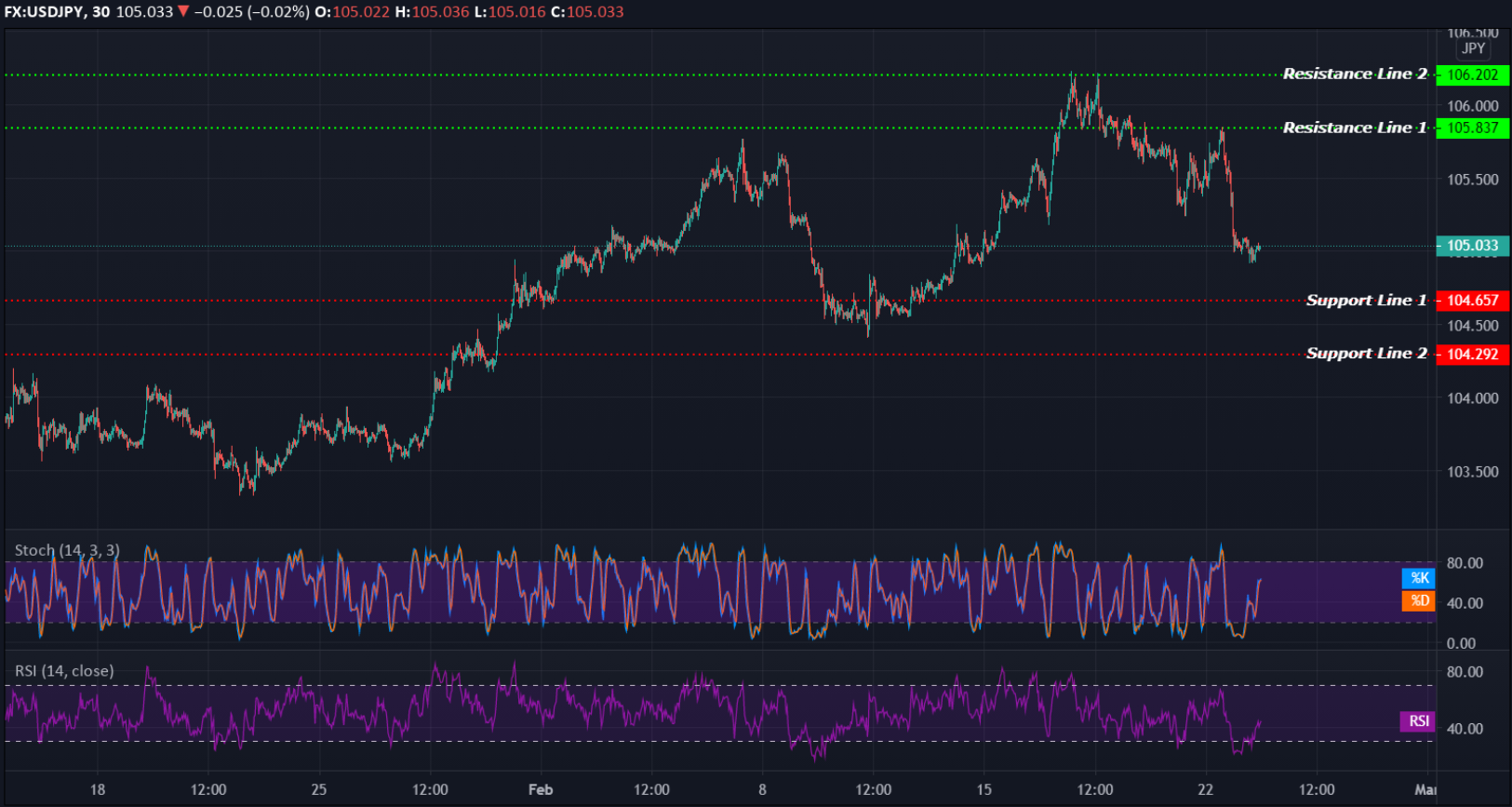
Task: Select the Support Line 1 label
Action: coord(1366,300)
